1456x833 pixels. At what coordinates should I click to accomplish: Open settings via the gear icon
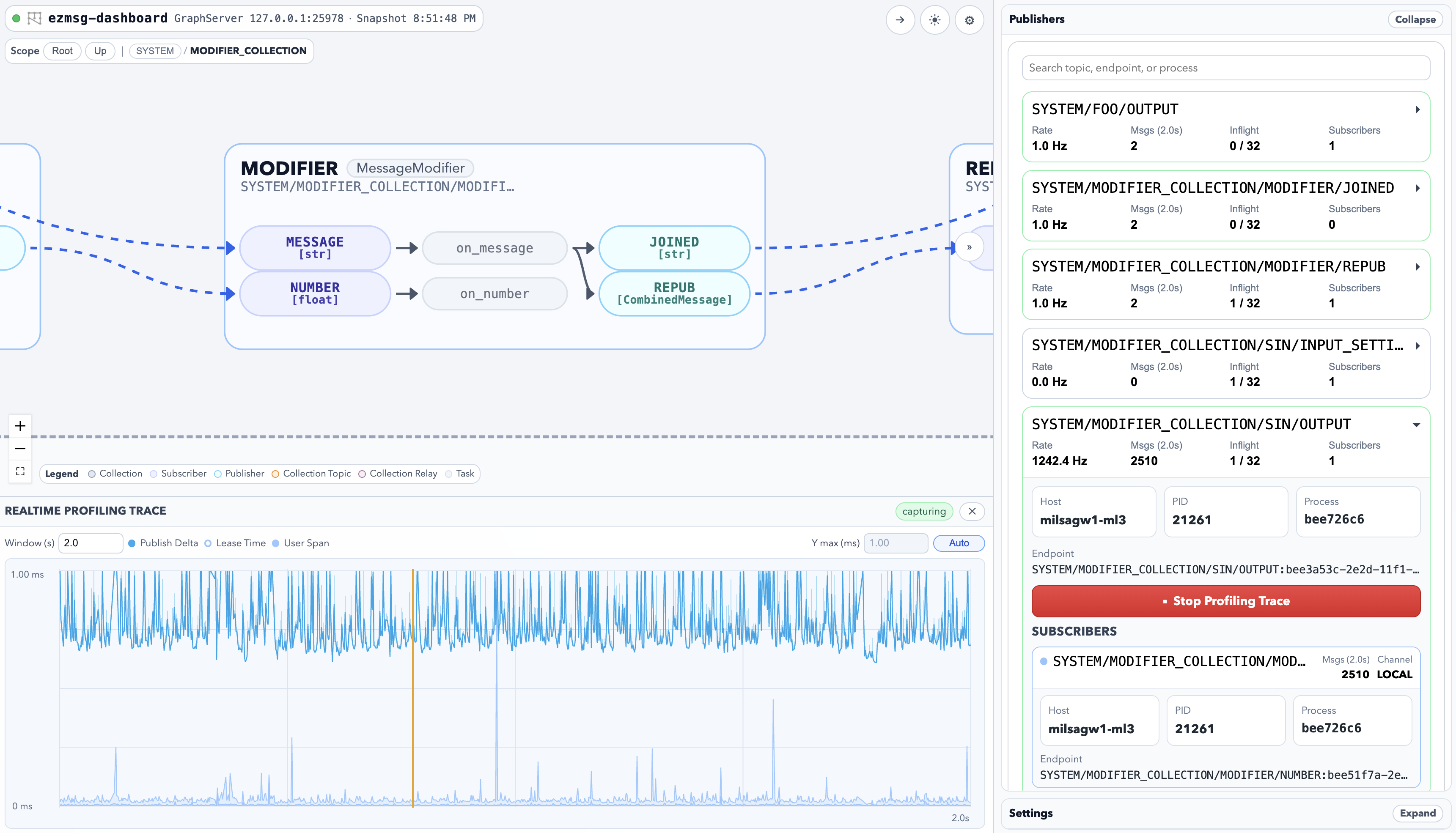coord(969,20)
